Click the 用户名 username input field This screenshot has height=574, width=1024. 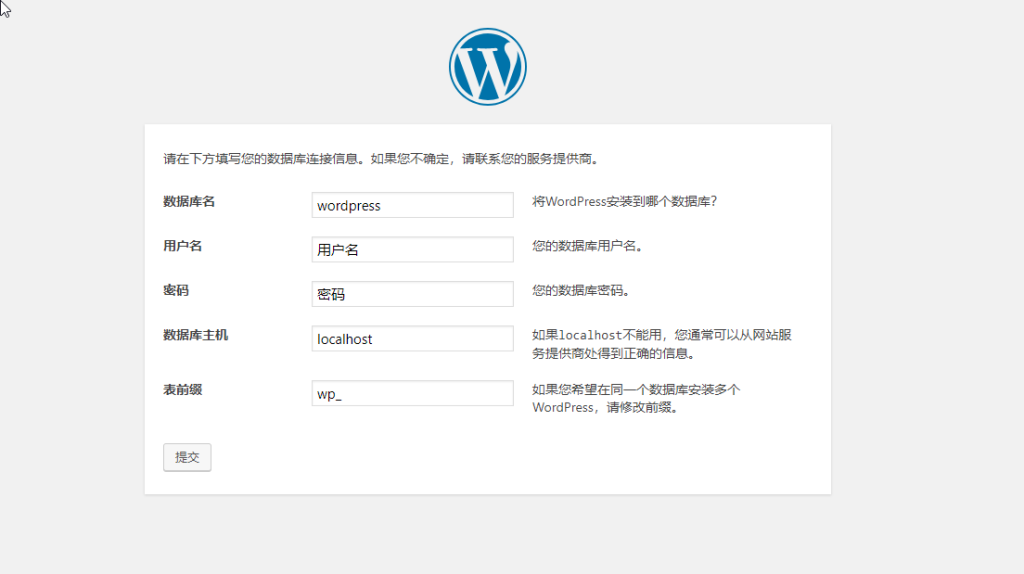(x=412, y=249)
